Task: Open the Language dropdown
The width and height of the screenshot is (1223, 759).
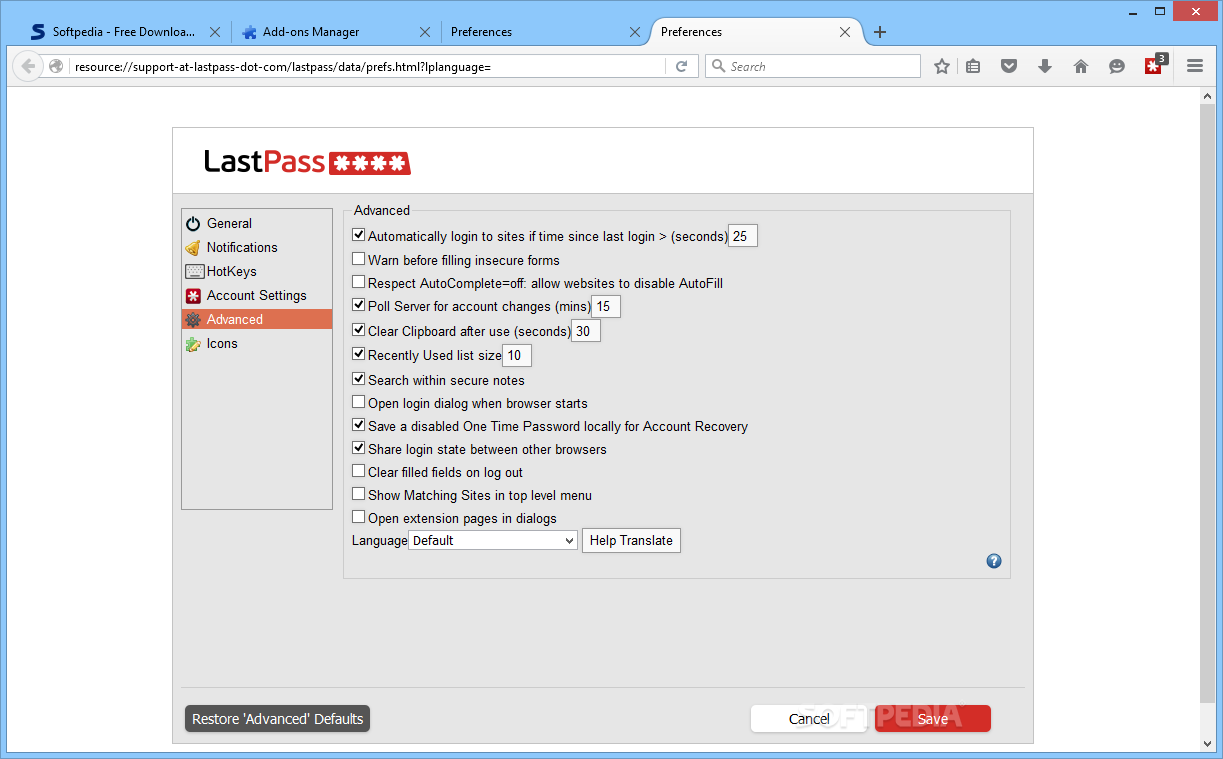Action: coord(493,540)
